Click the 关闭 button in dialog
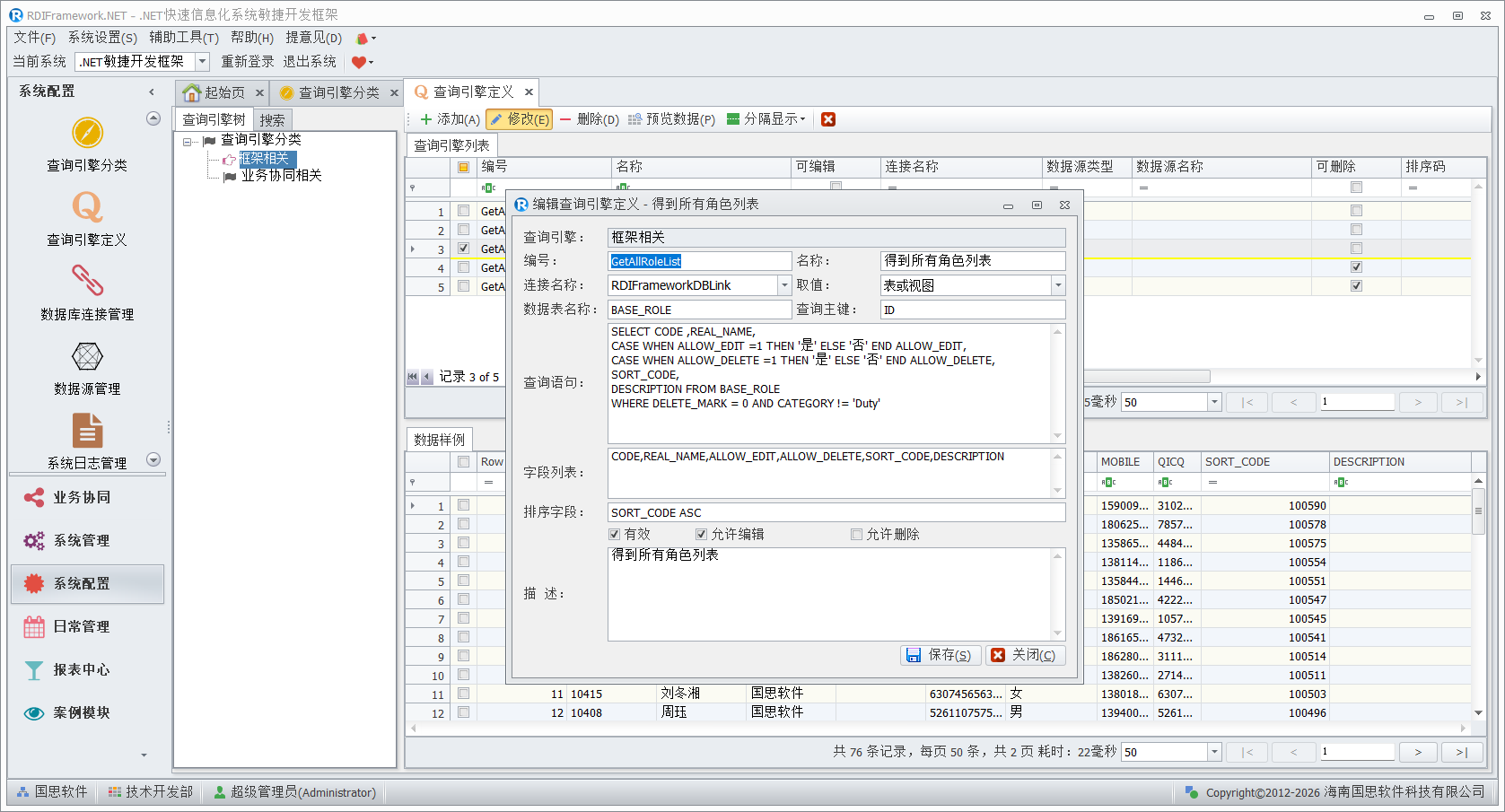1505x812 pixels. coord(1024,655)
